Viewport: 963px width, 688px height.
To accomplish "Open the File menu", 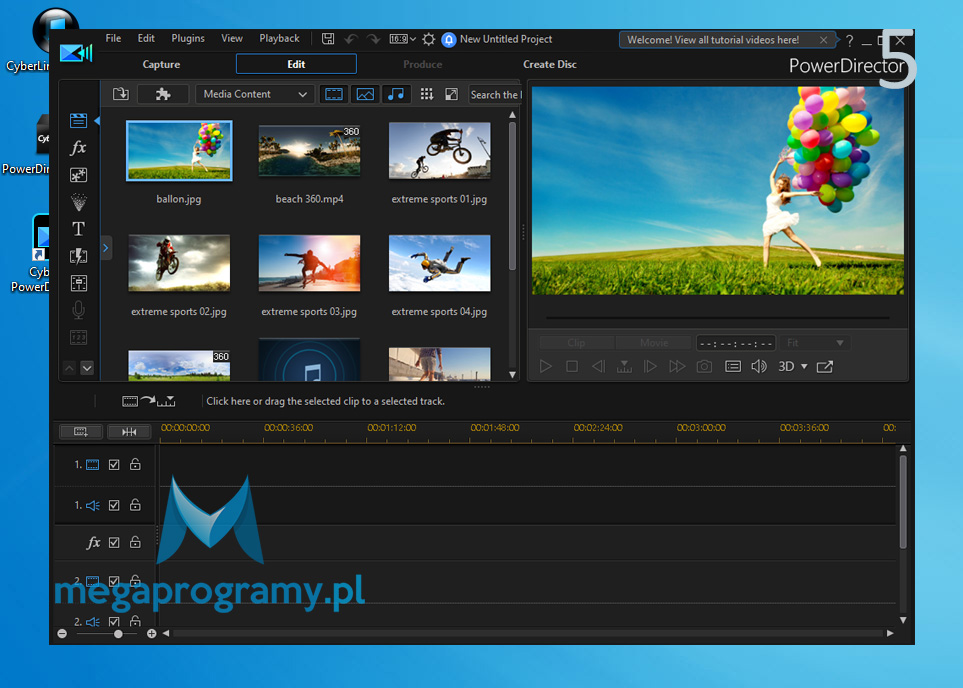I will 113,38.
